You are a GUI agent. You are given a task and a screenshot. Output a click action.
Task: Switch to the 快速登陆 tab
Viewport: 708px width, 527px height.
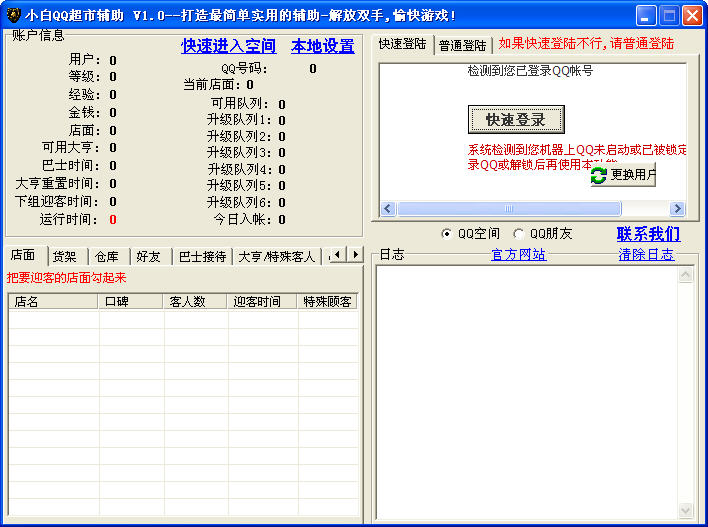402,44
